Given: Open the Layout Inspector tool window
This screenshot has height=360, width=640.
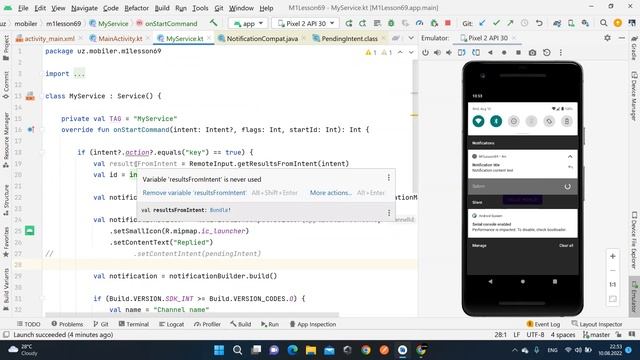Looking at the screenshot, I should tap(597, 324).
